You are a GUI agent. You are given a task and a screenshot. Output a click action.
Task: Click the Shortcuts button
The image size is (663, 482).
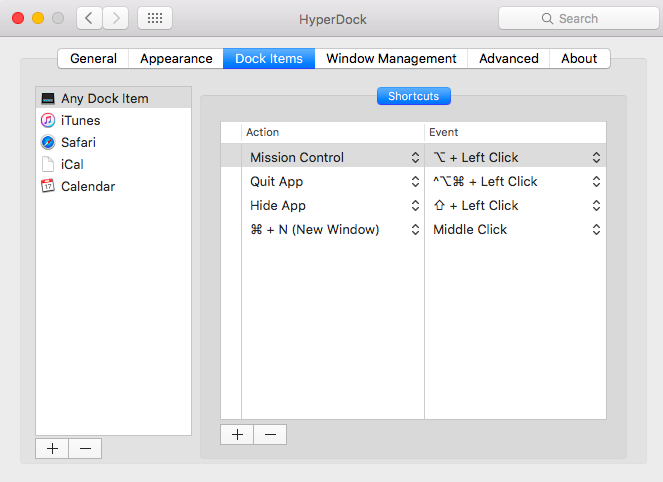pos(414,96)
